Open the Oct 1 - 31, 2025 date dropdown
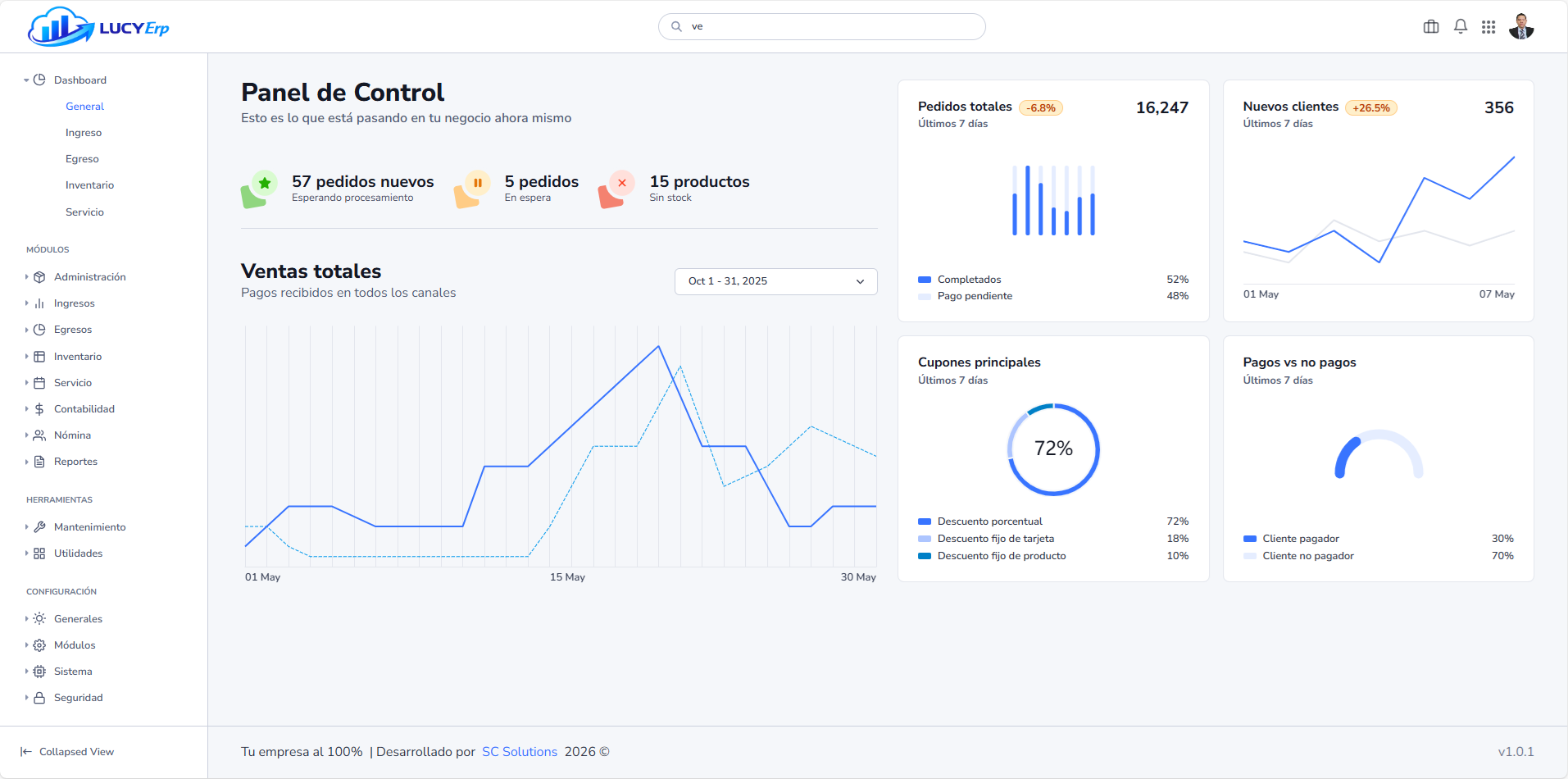The image size is (1568, 779). pyautogui.click(x=775, y=281)
